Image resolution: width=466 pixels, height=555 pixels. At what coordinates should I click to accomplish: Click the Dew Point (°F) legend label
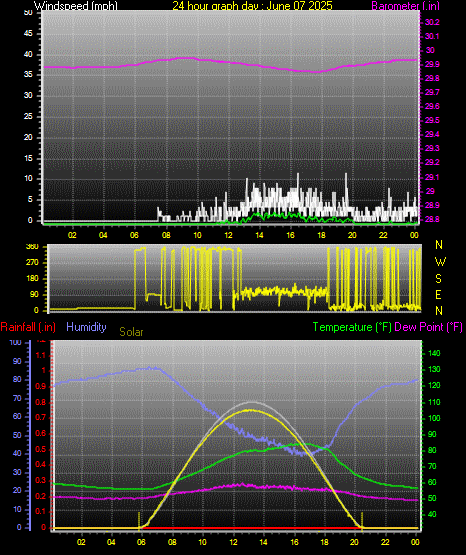click(428, 327)
